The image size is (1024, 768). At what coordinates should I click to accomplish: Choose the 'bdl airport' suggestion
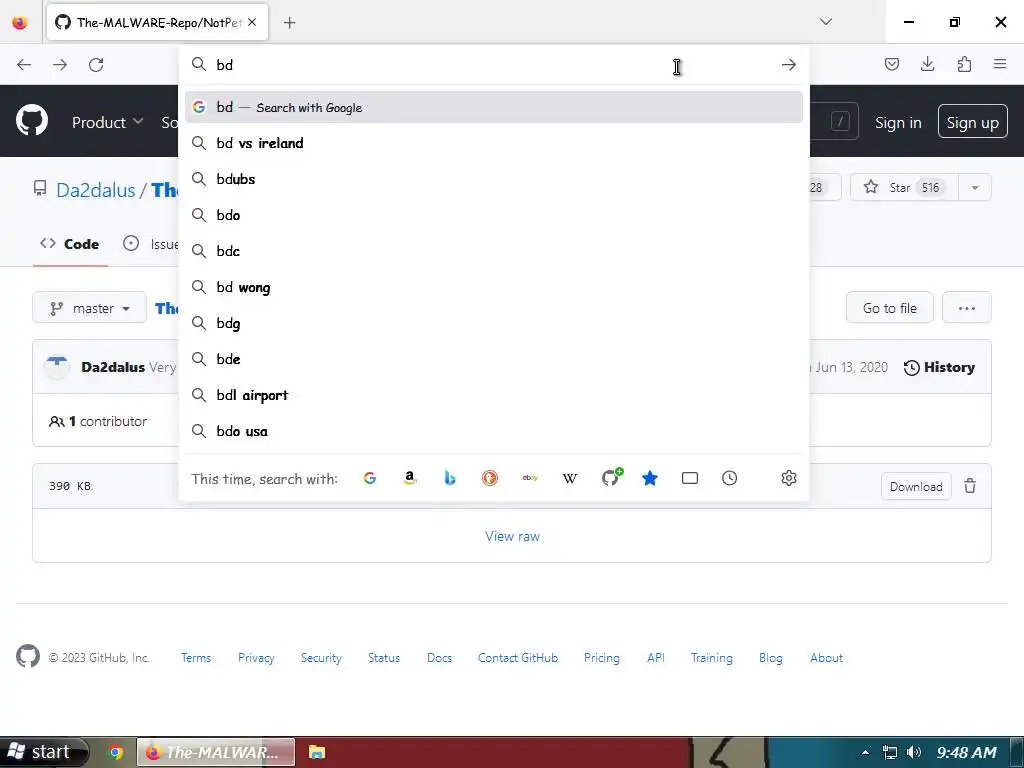494,395
